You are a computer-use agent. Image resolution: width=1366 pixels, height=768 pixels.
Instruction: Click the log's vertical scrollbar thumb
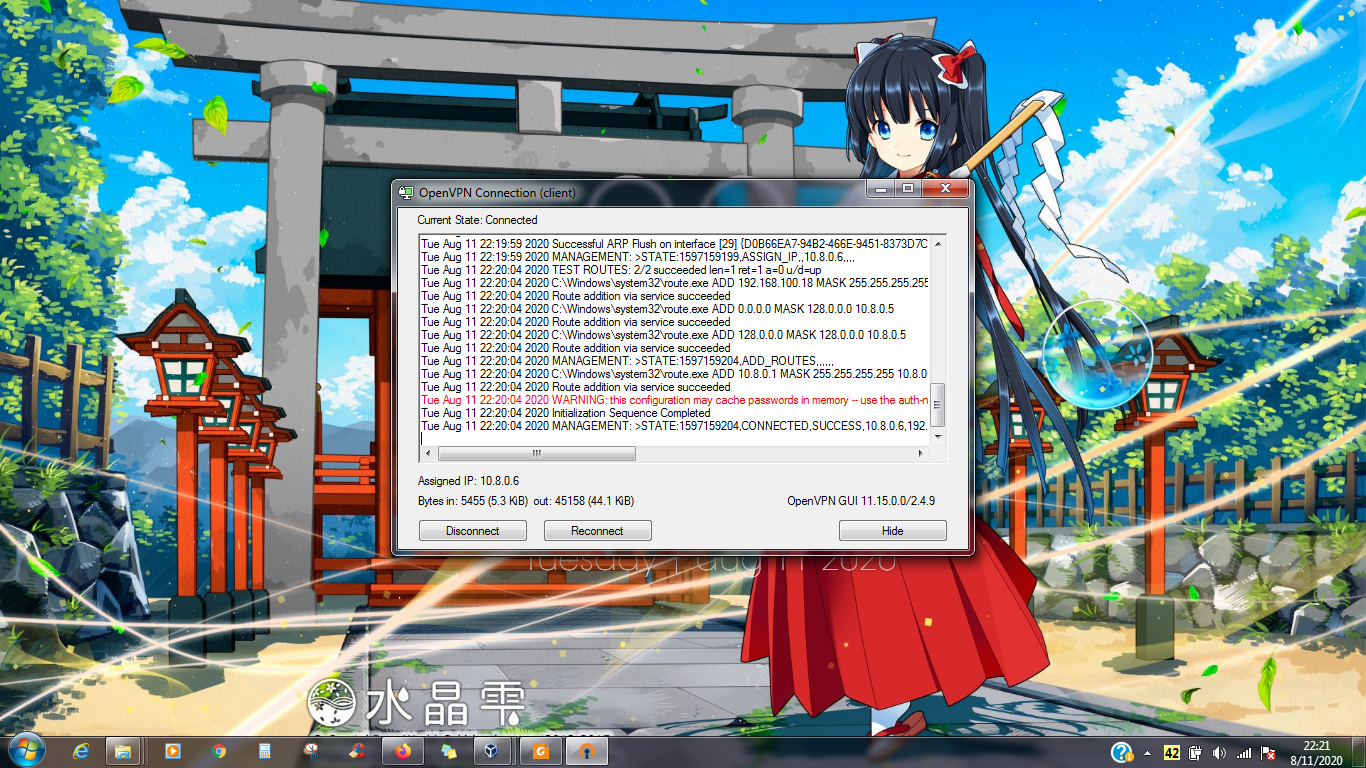click(937, 405)
